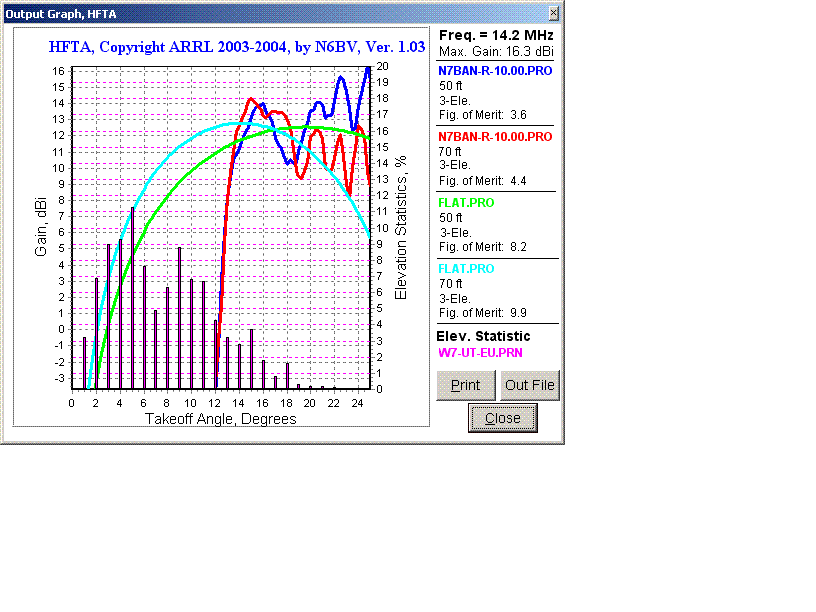Close the window via title bar X

click(554, 13)
